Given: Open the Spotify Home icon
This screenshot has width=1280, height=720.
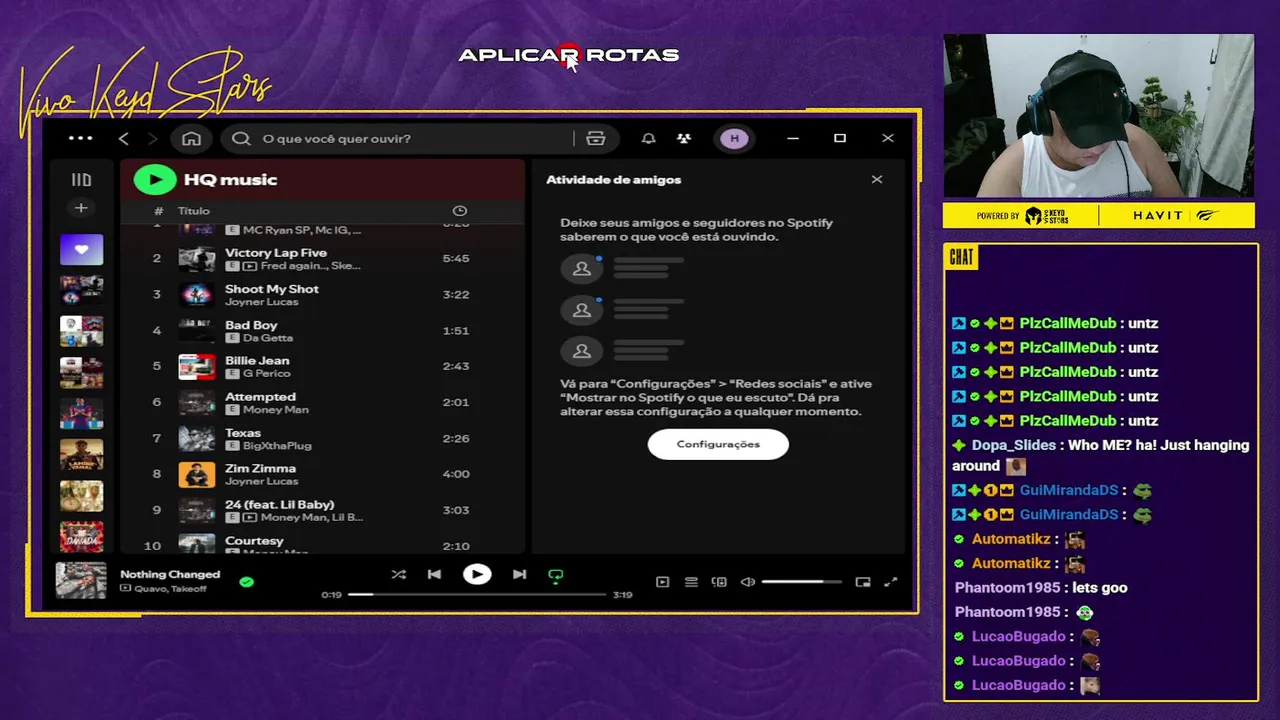Looking at the screenshot, I should coord(191,138).
